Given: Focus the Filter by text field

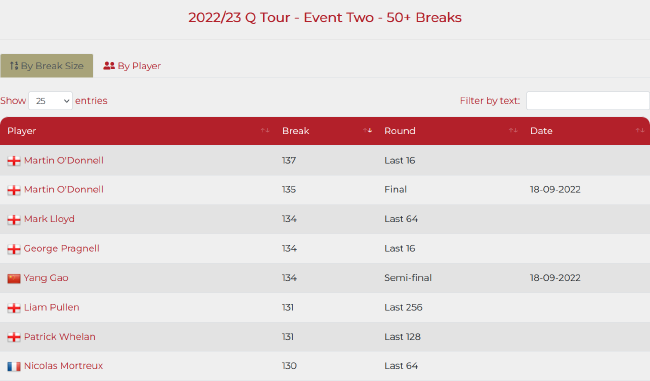Looking at the screenshot, I should 587,101.
